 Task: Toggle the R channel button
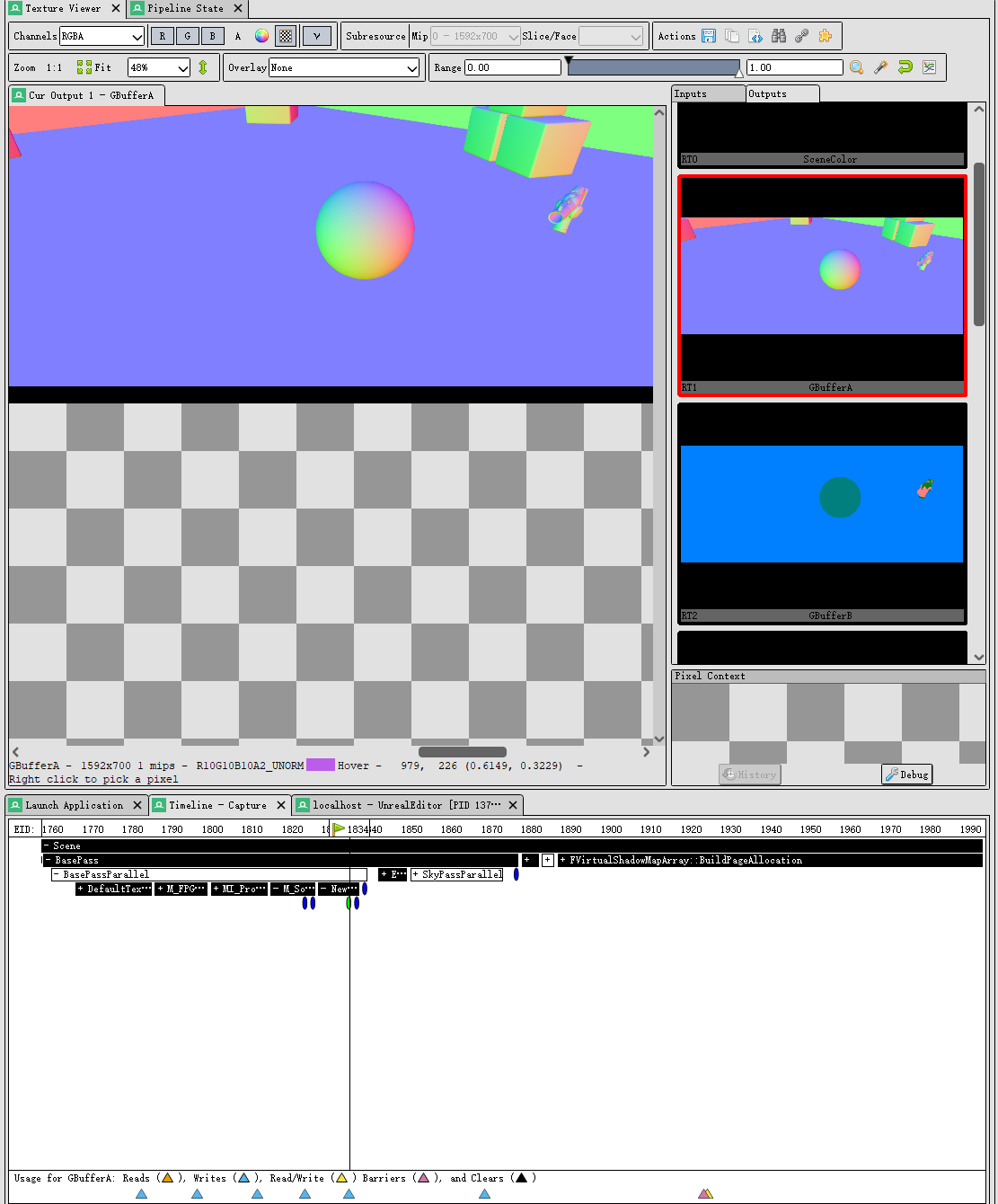tap(162, 35)
